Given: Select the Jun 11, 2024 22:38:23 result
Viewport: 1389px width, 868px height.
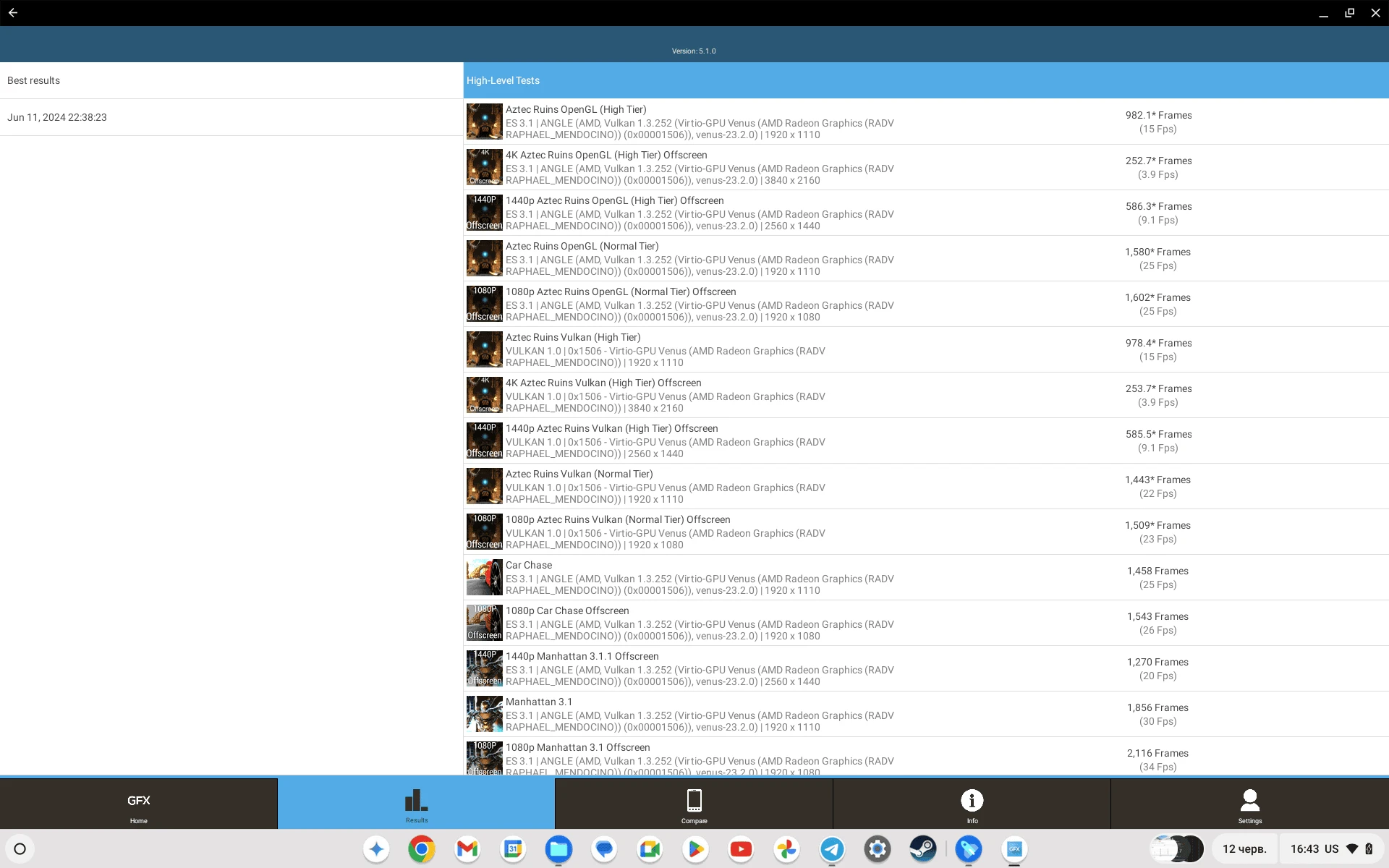Looking at the screenshot, I should [231, 117].
